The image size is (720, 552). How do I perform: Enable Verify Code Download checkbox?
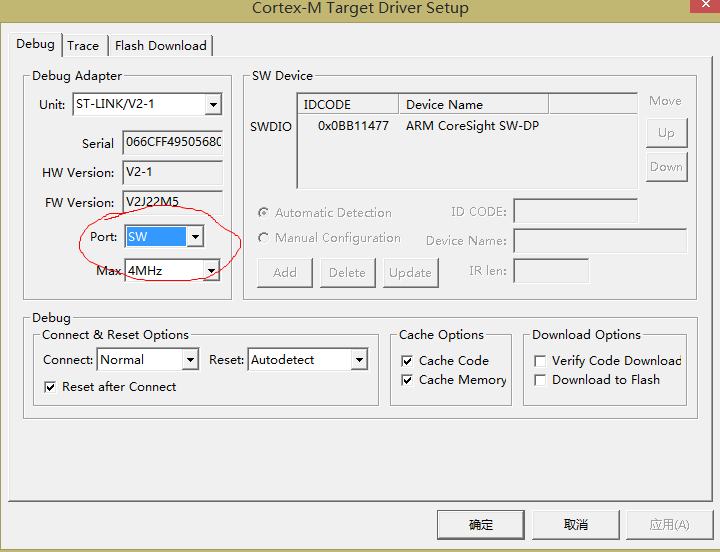point(540,361)
